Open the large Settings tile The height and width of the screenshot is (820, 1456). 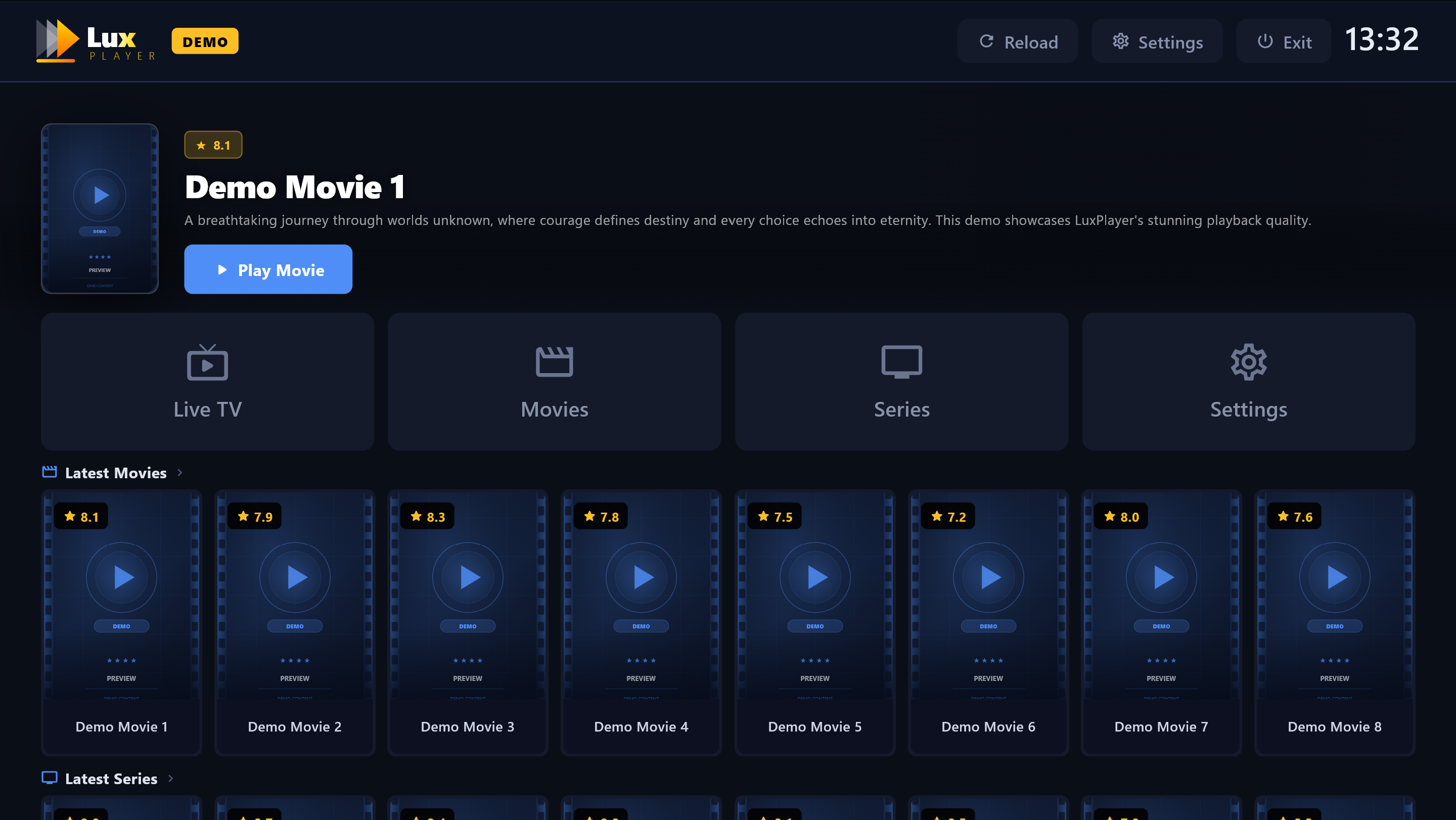pos(1249,382)
